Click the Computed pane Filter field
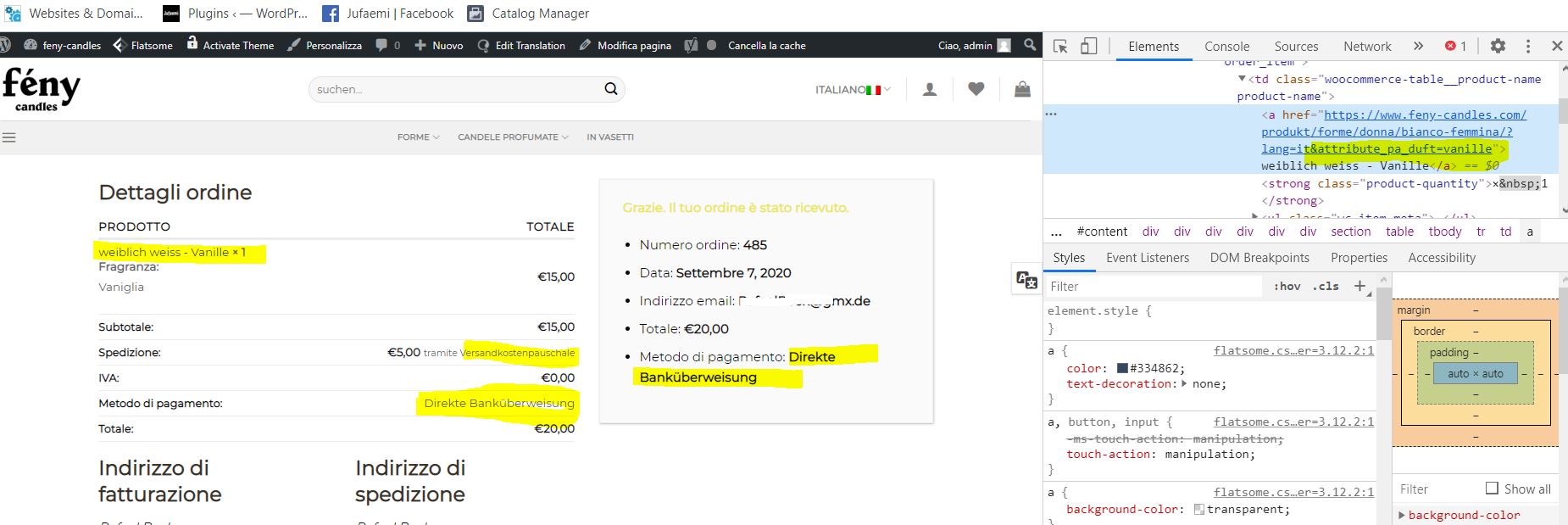The image size is (1568, 525). pyautogui.click(x=1436, y=489)
